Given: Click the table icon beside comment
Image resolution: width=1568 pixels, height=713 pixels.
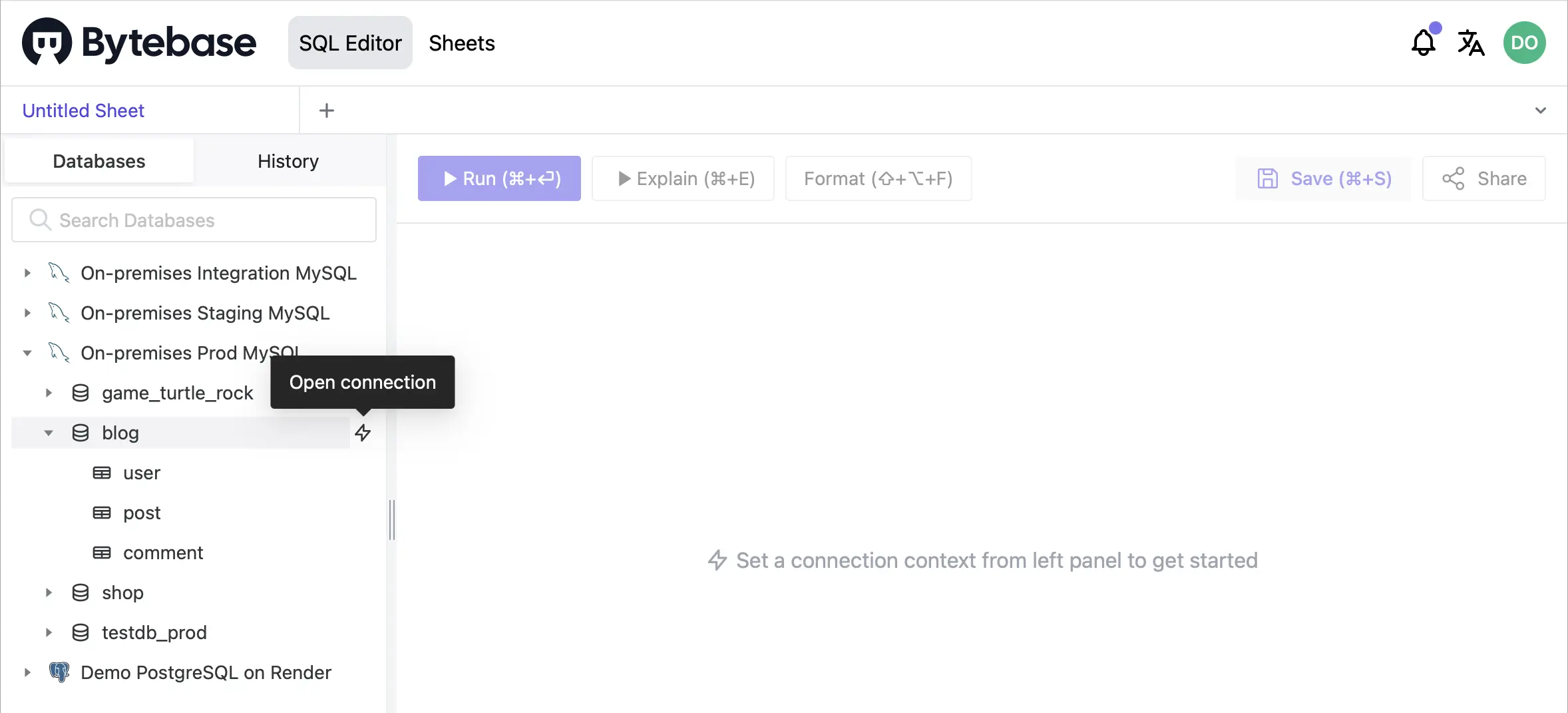Looking at the screenshot, I should (x=101, y=552).
